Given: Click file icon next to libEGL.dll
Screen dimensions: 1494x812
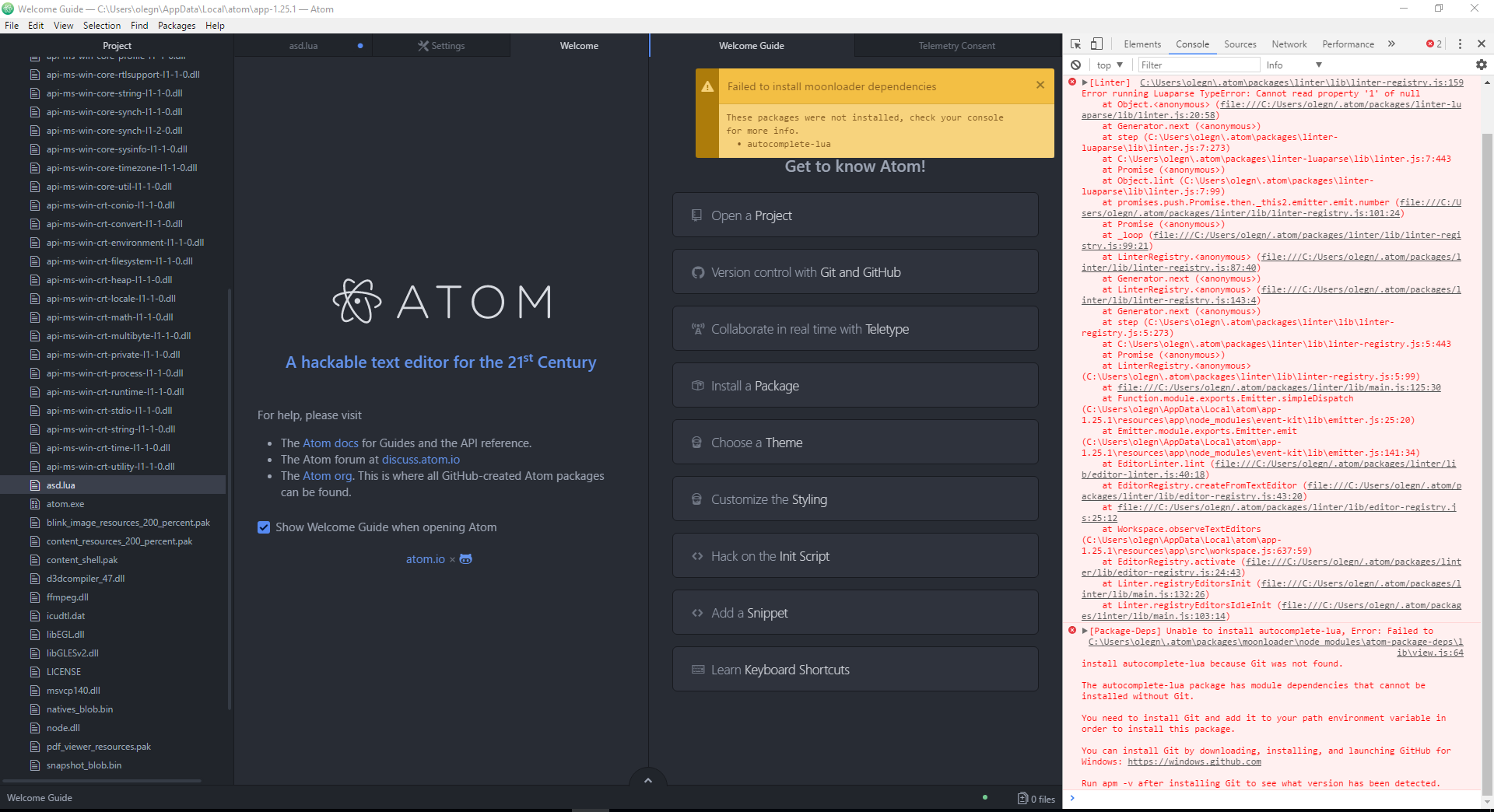Looking at the screenshot, I should coord(34,635).
